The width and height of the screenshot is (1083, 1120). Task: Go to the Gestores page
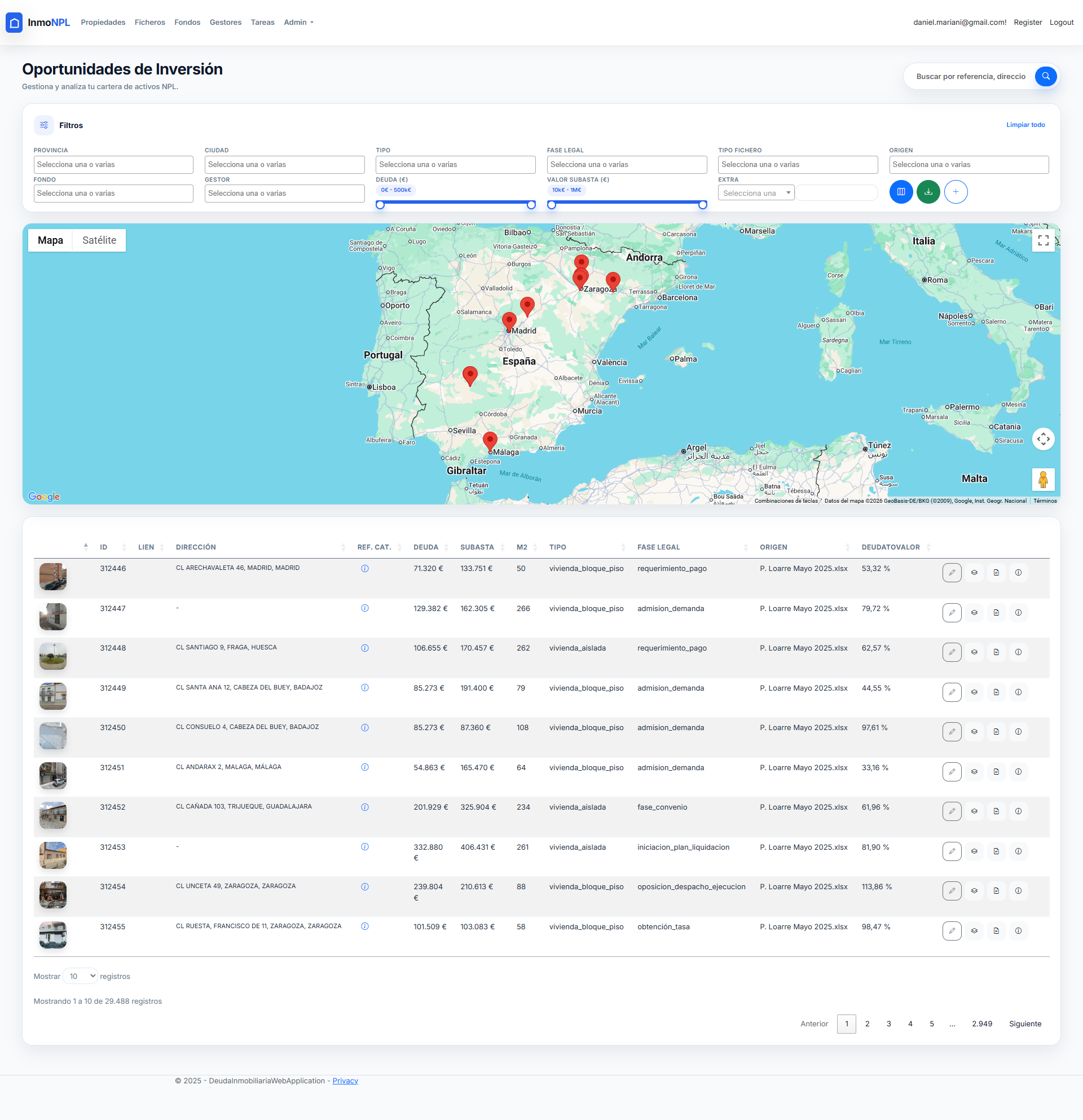(x=225, y=23)
